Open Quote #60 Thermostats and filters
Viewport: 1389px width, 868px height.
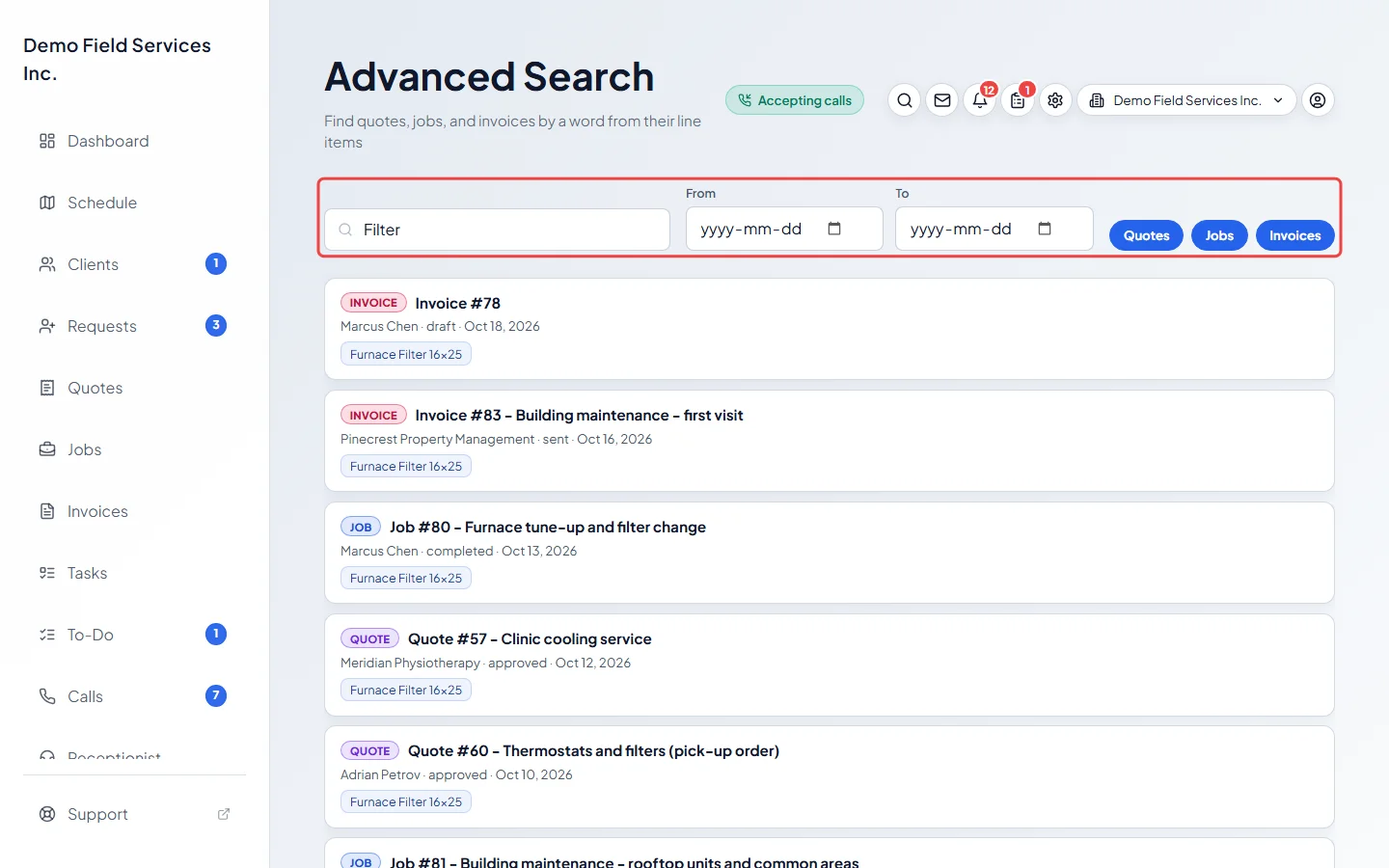[x=830, y=776]
